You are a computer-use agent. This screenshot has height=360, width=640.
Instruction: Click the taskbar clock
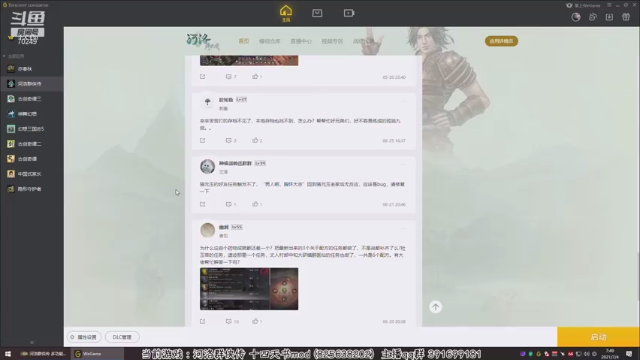point(610,354)
